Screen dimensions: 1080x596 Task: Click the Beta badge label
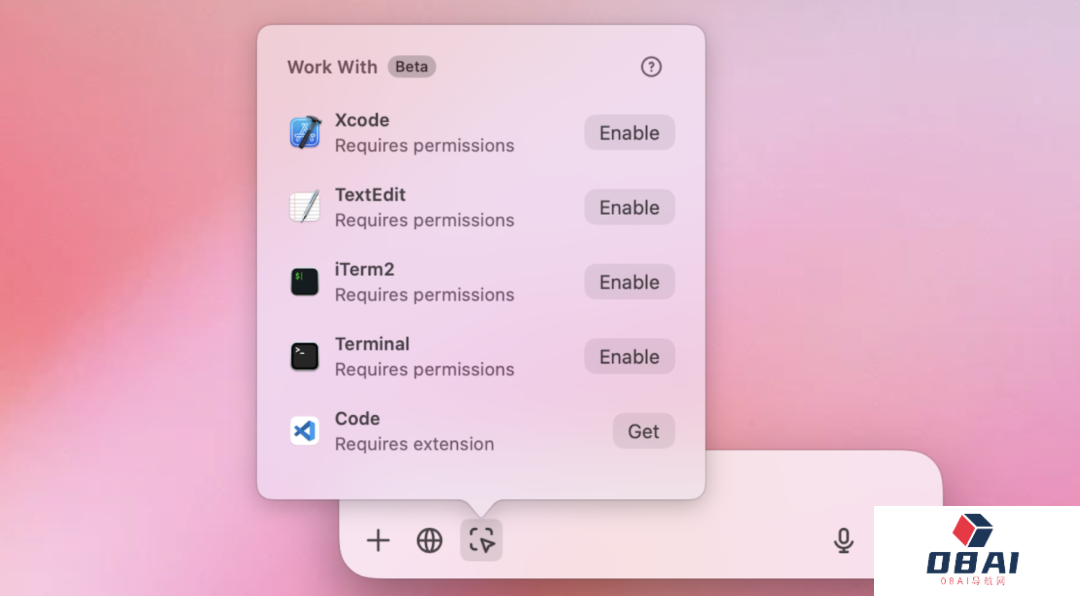(411, 67)
